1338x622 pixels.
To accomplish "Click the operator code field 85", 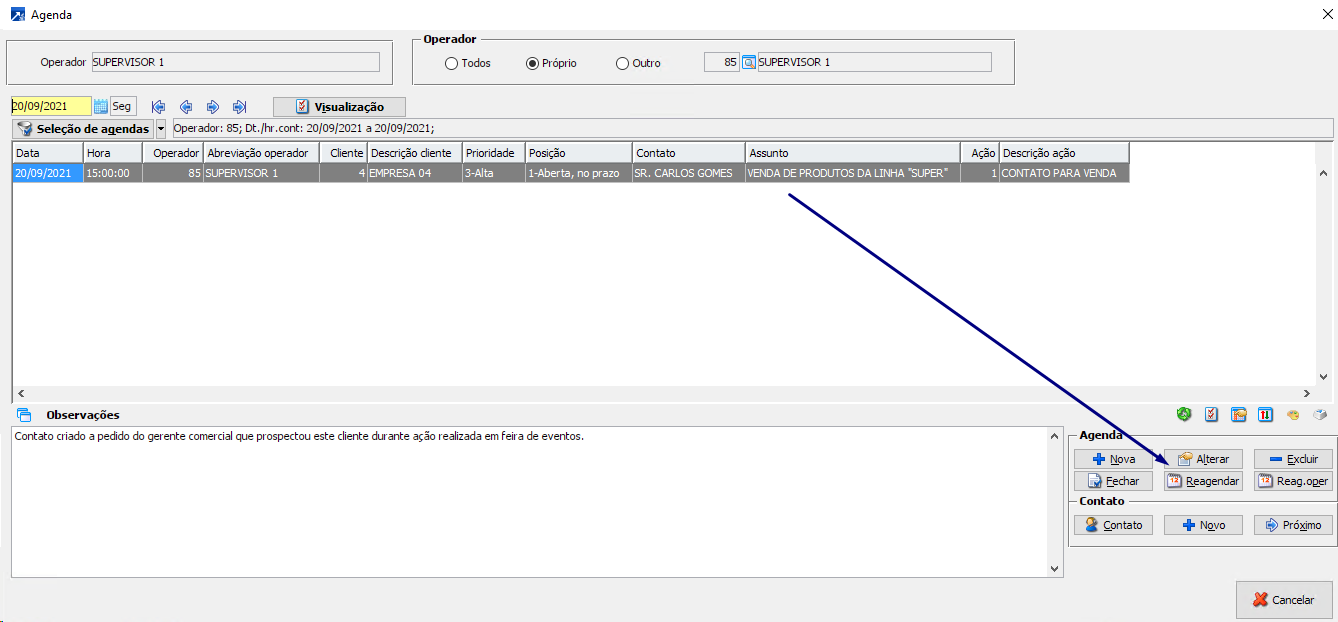I will tap(722, 62).
